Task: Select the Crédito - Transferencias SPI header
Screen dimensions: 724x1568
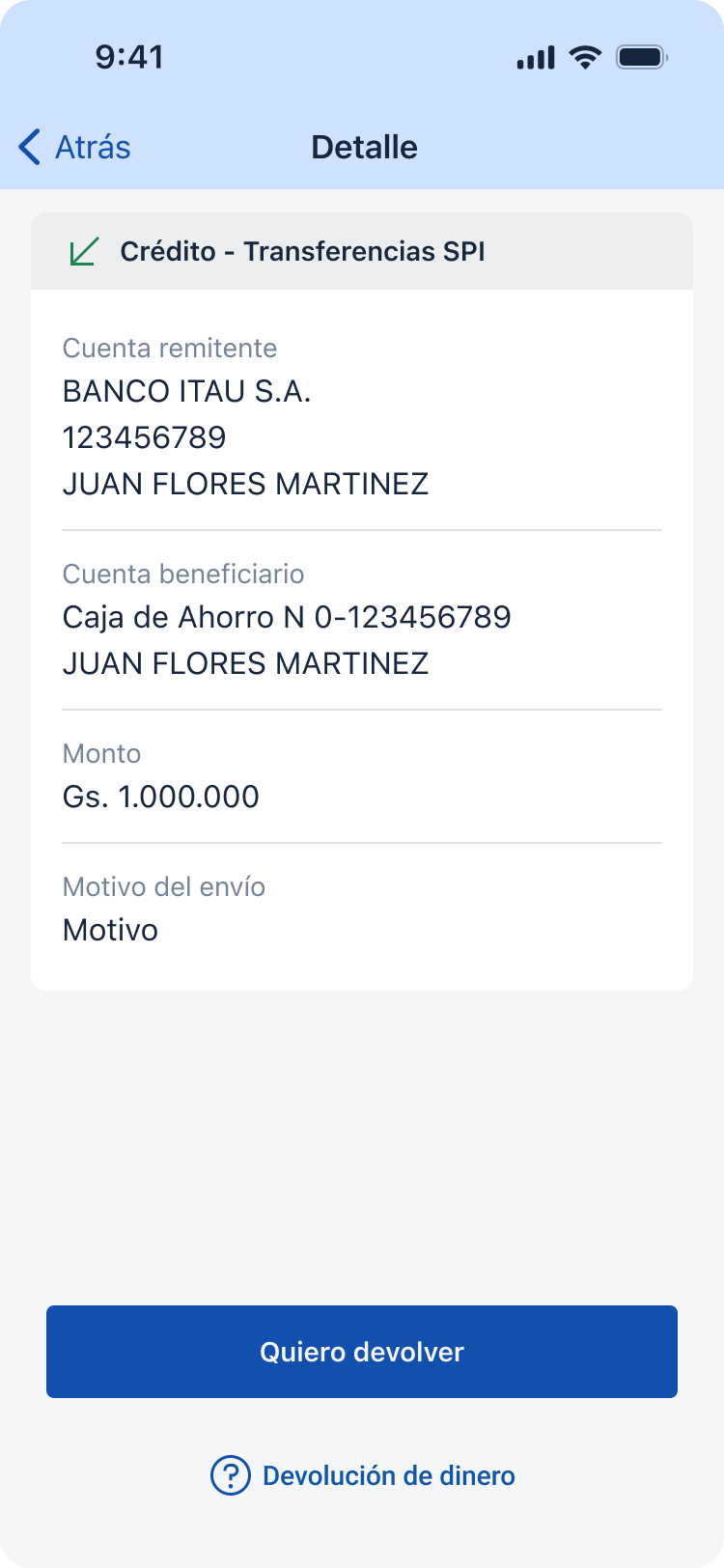Action: point(302,251)
